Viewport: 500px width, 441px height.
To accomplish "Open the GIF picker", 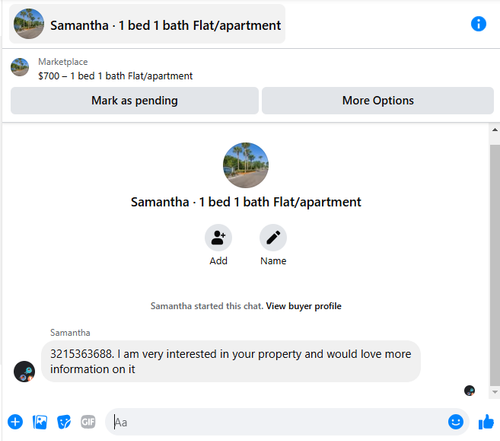I will point(88,422).
